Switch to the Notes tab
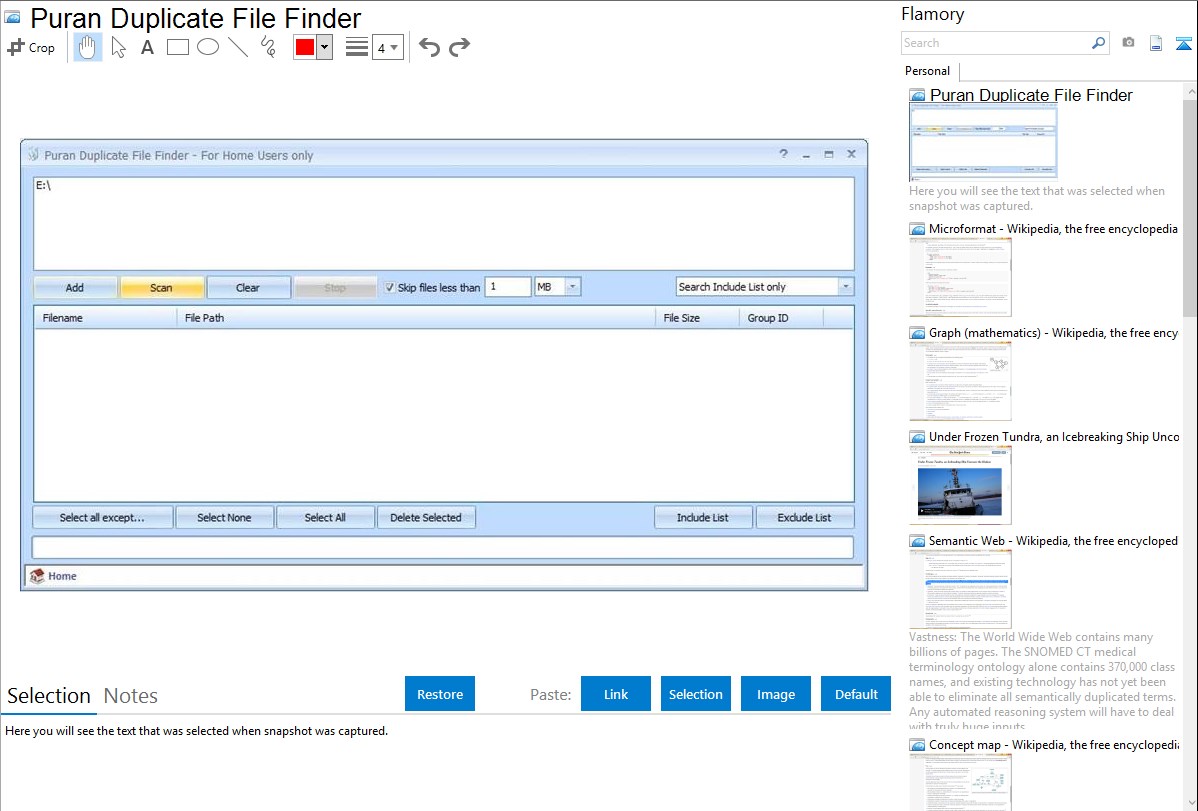Screen dimensions: 1198x811 [131, 696]
